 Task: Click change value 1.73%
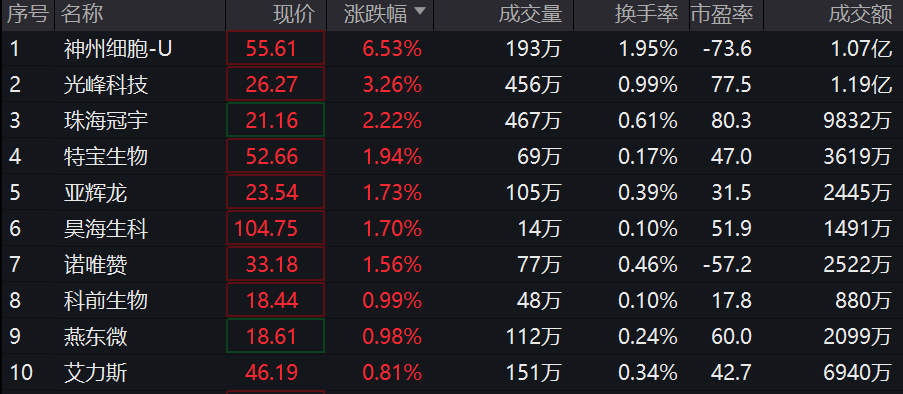[392, 192]
